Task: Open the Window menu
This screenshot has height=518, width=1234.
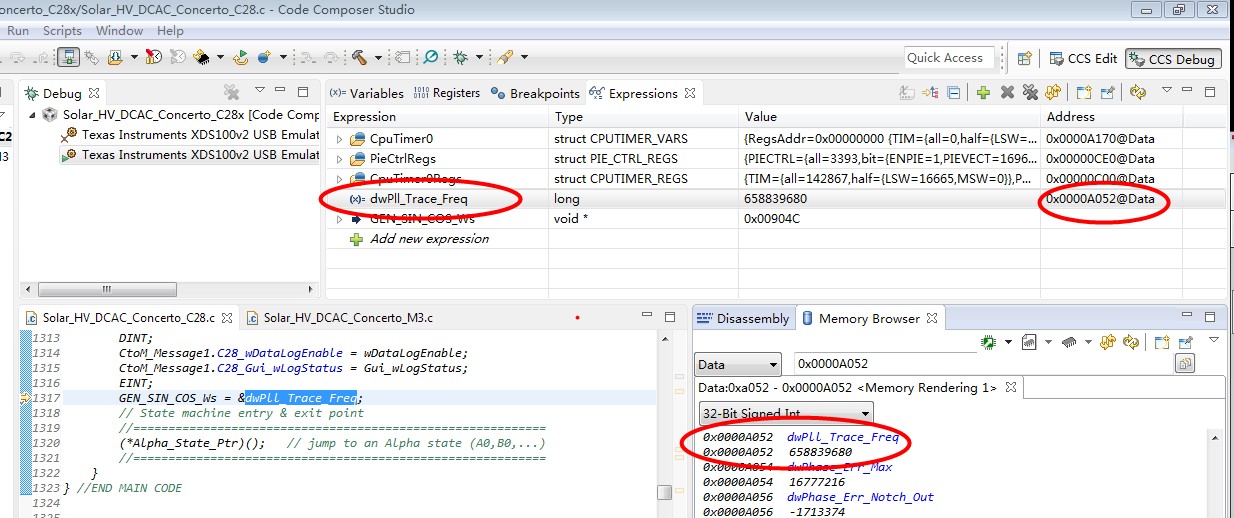Action: tap(119, 31)
